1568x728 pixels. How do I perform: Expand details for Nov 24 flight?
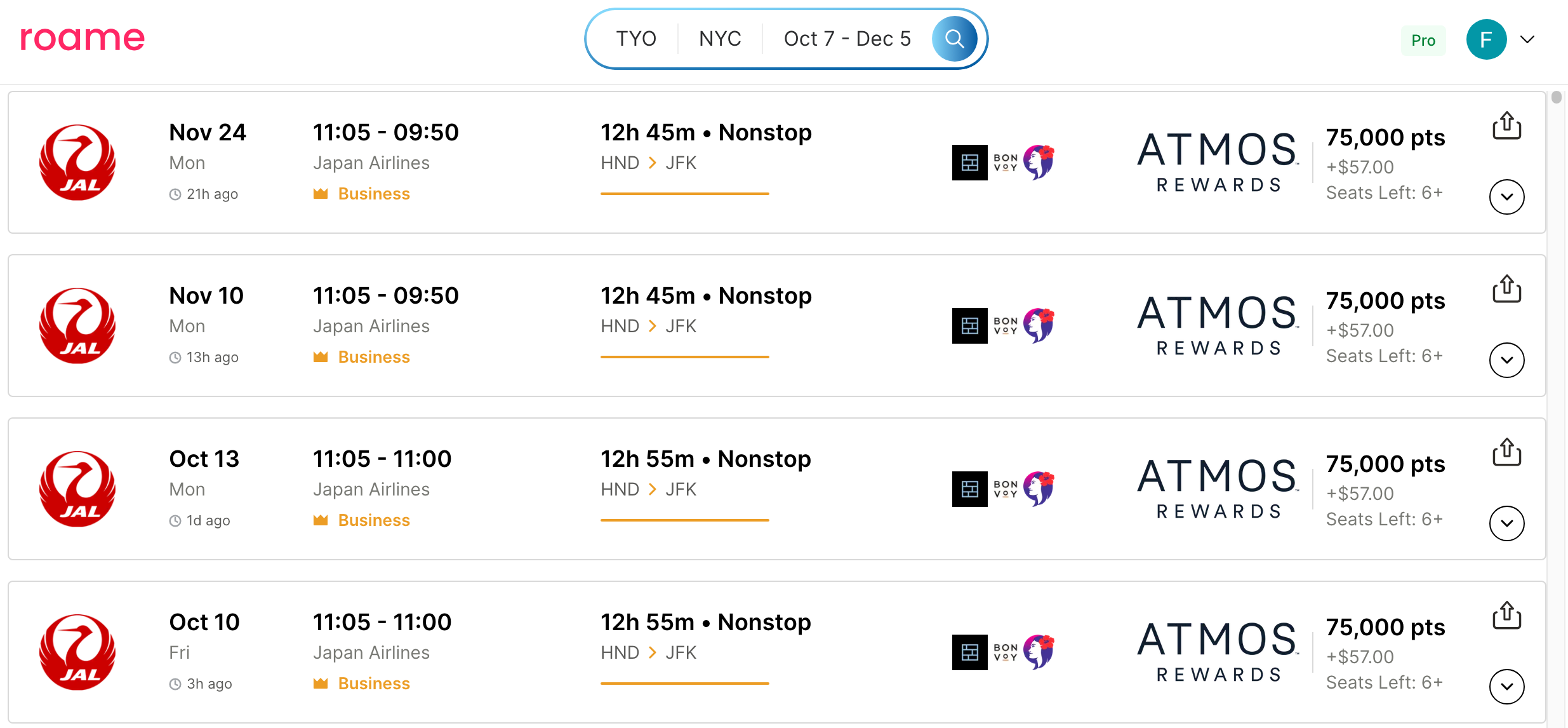pos(1506,197)
